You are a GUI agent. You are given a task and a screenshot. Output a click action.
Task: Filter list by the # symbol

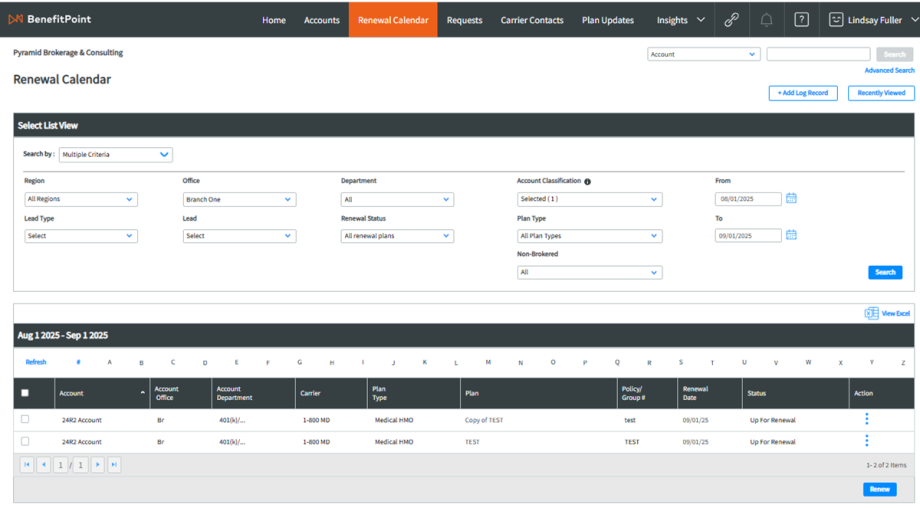pos(78,362)
